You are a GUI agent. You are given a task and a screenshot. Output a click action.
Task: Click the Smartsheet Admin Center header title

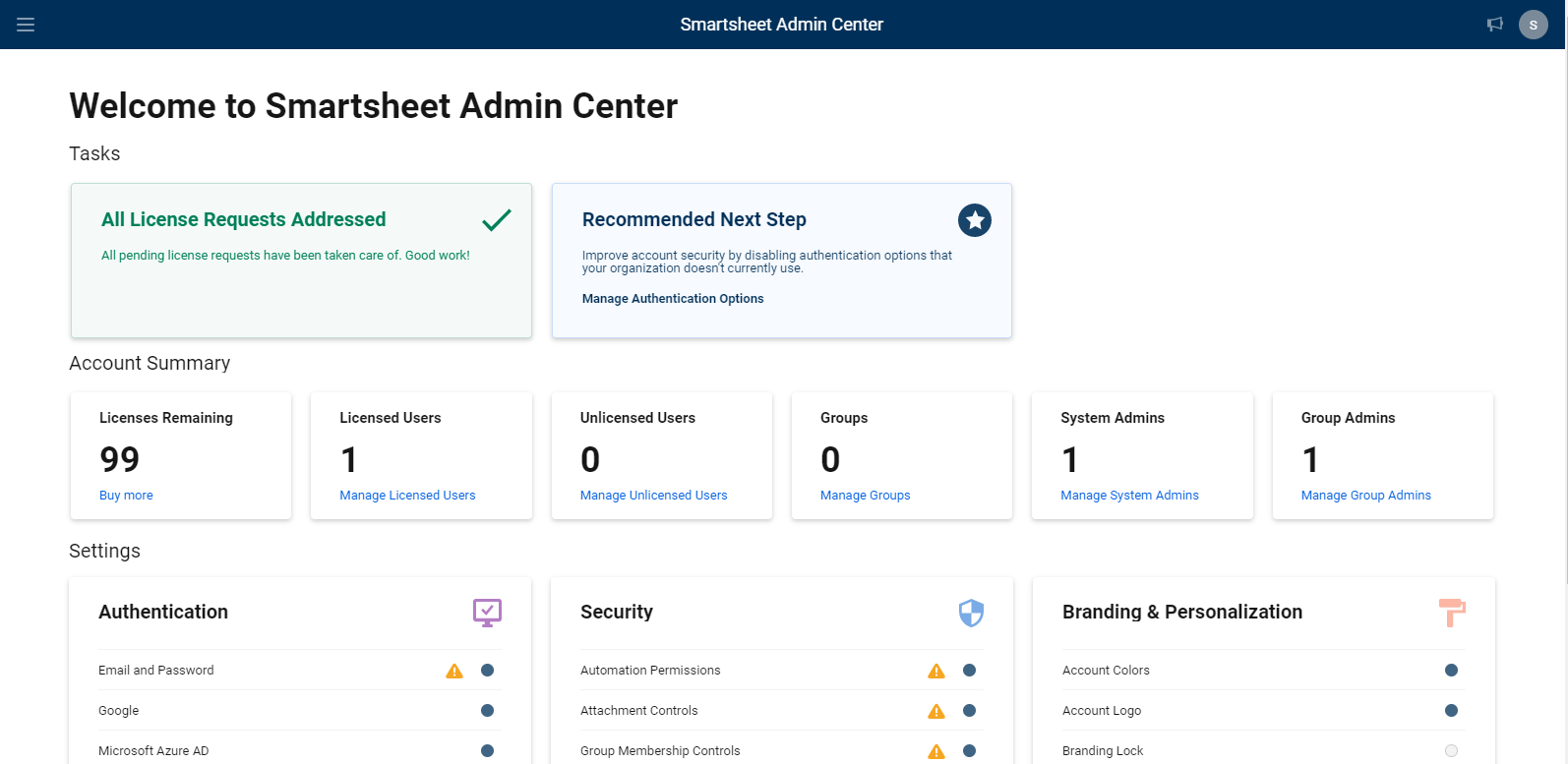tap(782, 25)
